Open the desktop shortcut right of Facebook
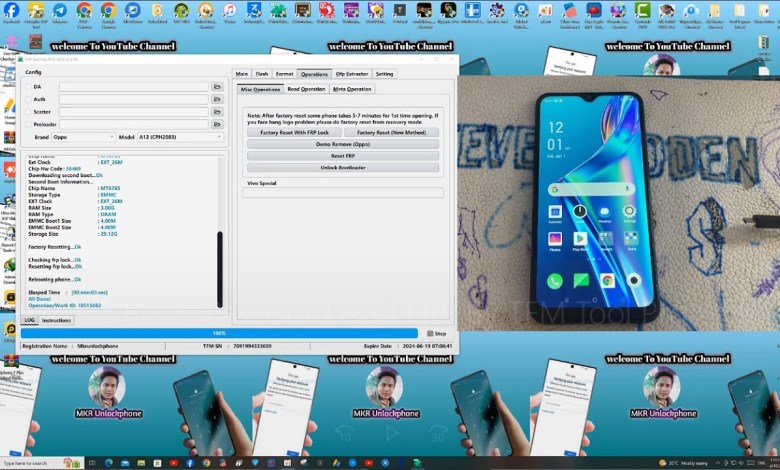Image resolution: width=780 pixels, height=470 pixels. pyautogui.click(x=36, y=13)
